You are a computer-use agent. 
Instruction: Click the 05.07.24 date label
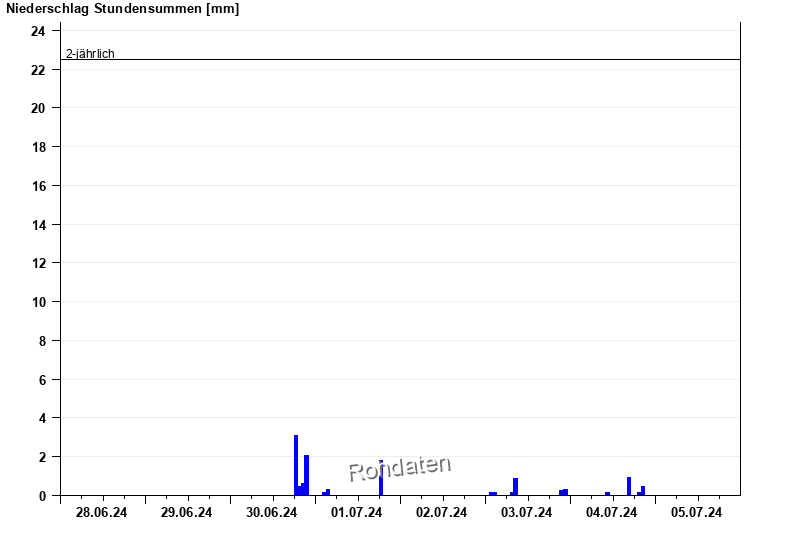pyautogui.click(x=697, y=513)
